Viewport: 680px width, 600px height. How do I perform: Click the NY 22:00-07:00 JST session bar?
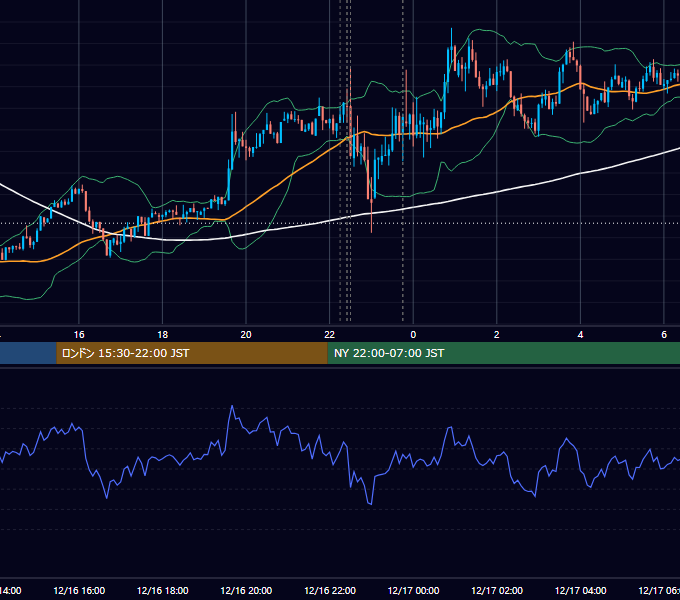[503, 353]
